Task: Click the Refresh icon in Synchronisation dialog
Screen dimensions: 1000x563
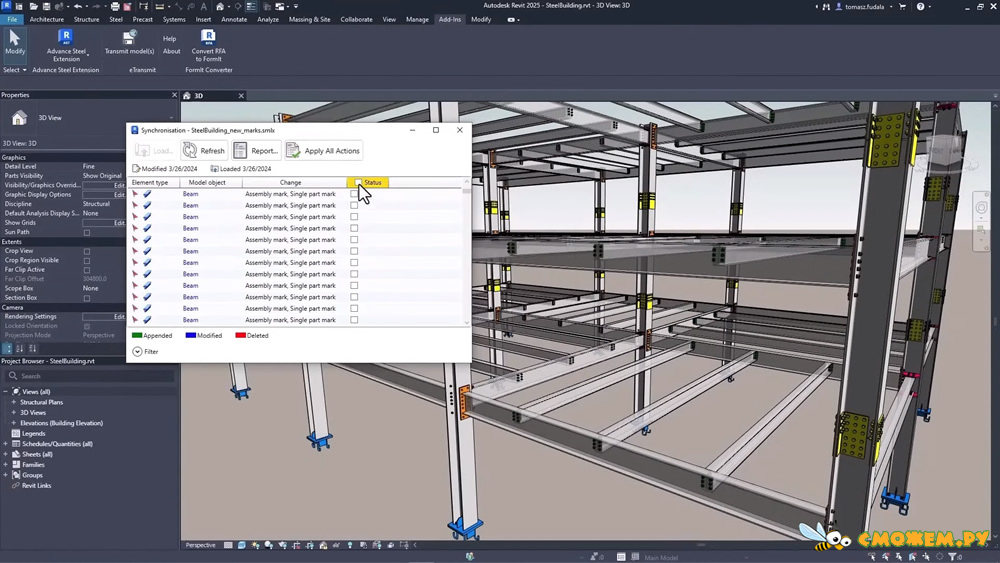Action: click(x=189, y=150)
